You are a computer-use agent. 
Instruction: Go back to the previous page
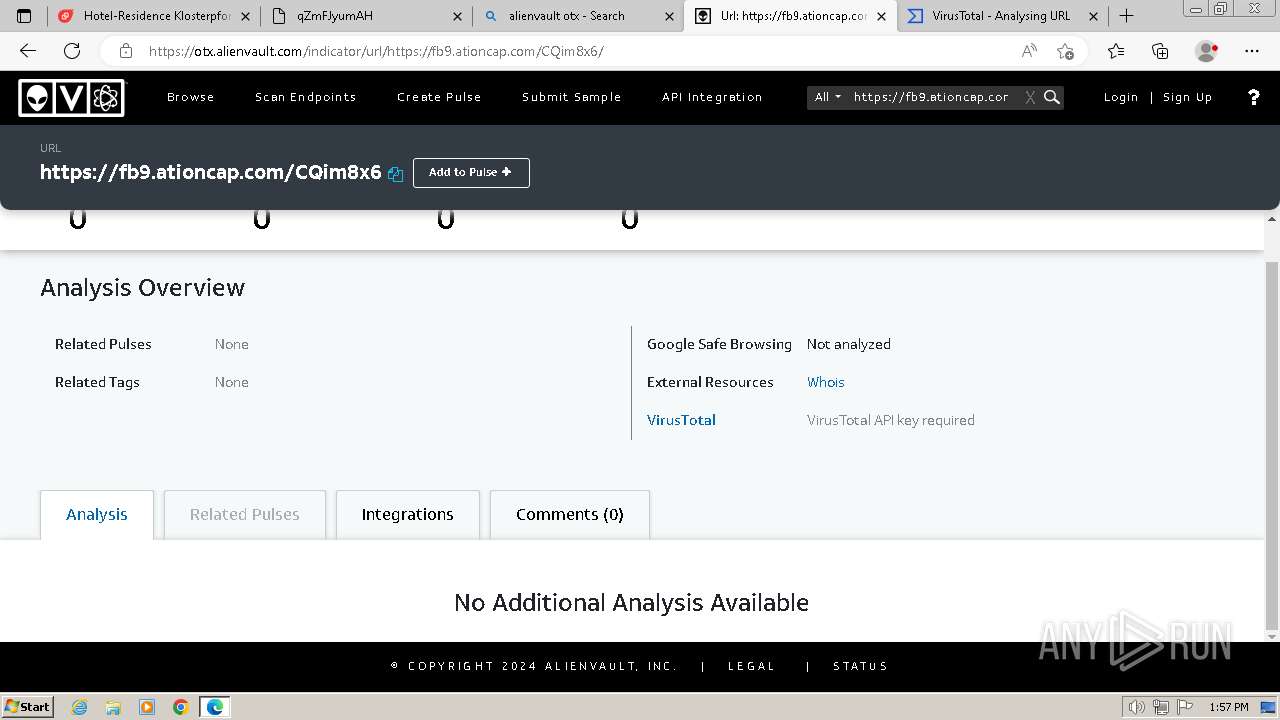[28, 51]
